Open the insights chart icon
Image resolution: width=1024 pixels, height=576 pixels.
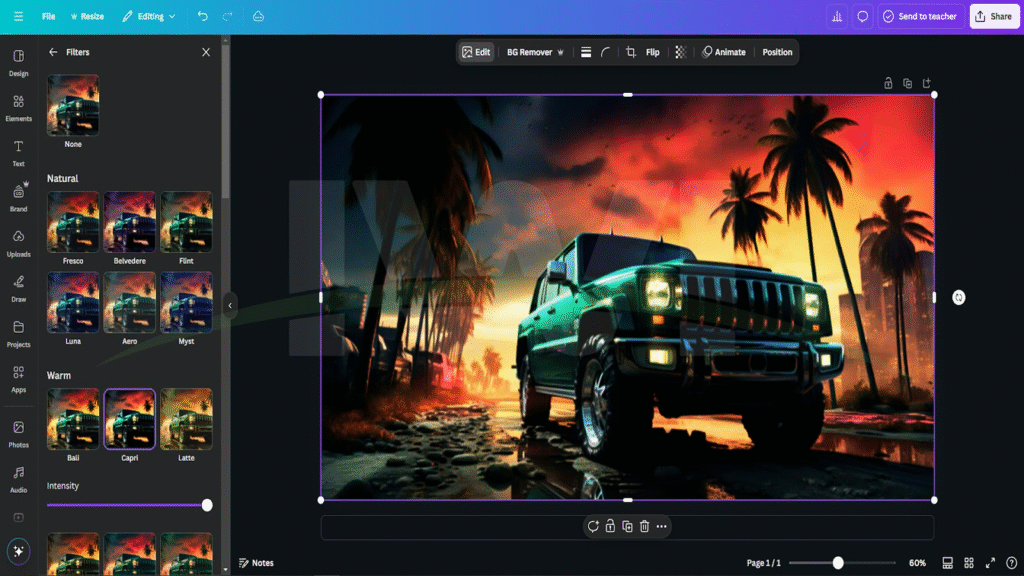[x=837, y=16]
